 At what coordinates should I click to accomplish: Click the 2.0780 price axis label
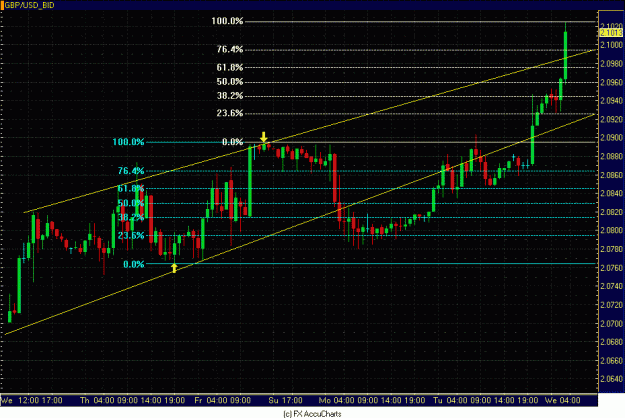click(611, 249)
